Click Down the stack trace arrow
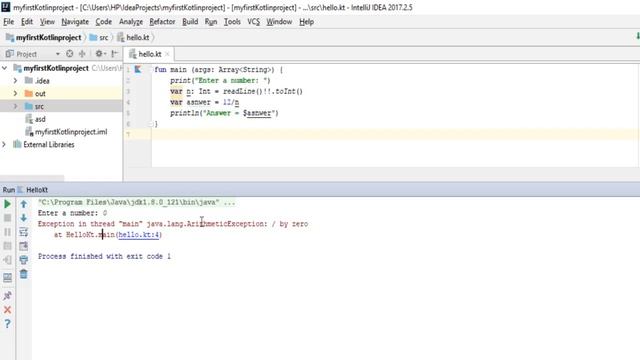 tap(24, 218)
